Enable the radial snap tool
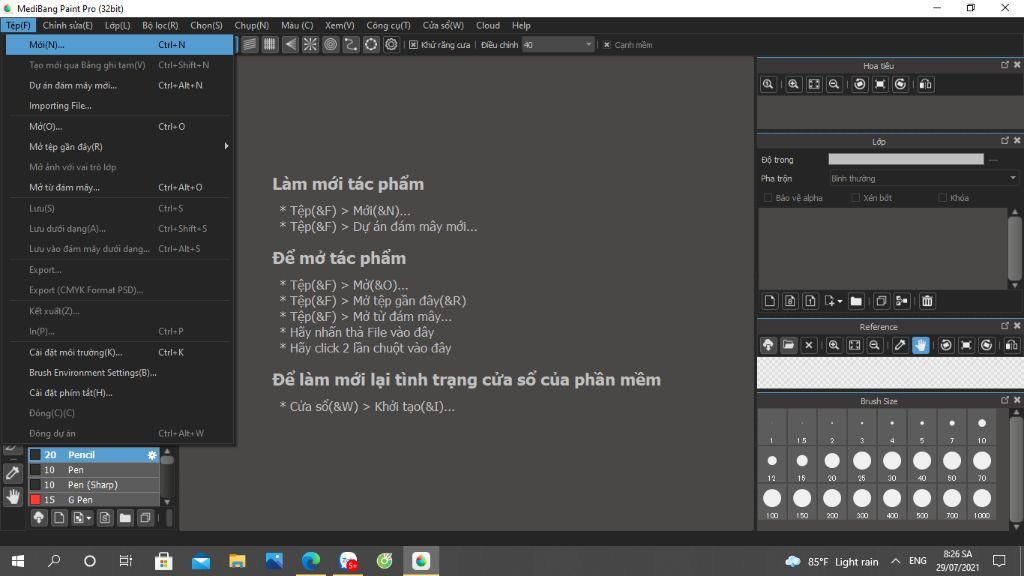Screen dimensions: 1024x576 [310, 44]
